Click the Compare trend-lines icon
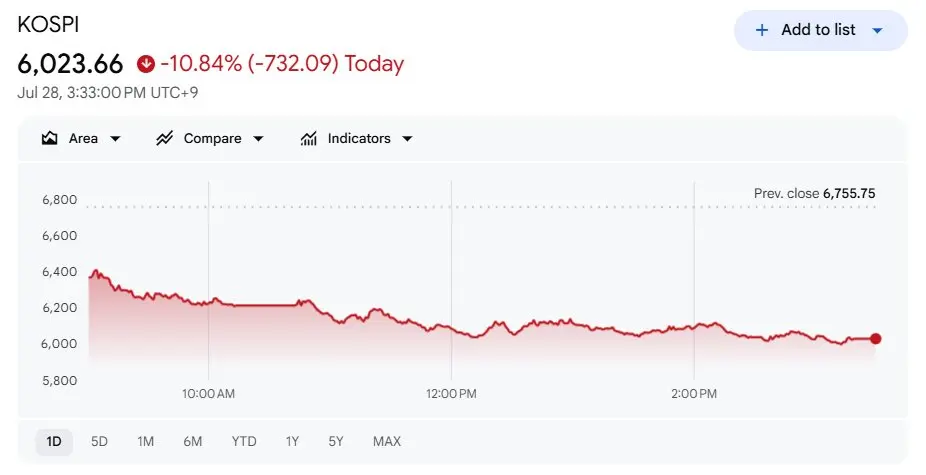Screen dimensions: 926x475 (x=164, y=138)
